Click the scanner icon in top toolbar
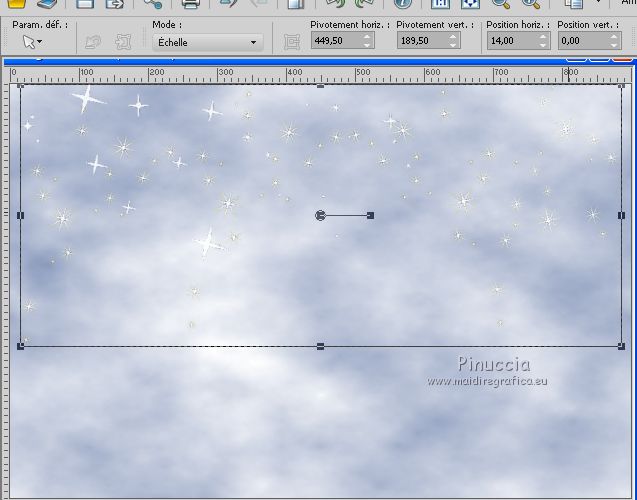The height and width of the screenshot is (500, 637). pyautogui.click(x=47, y=4)
